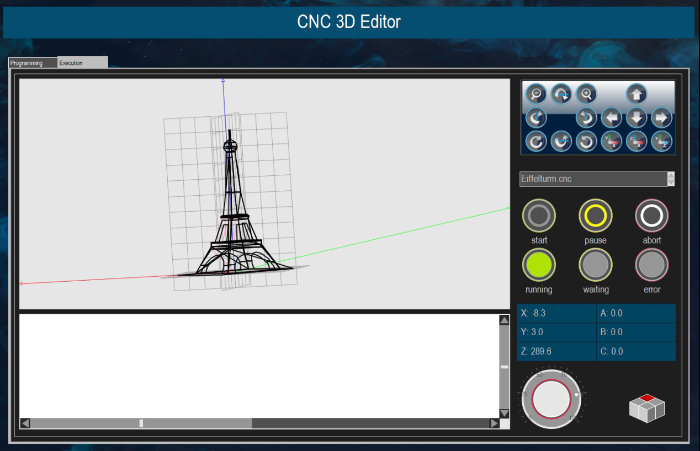The image size is (700, 451).
Task: Pan the 3D view right
Action: [x=661, y=118]
